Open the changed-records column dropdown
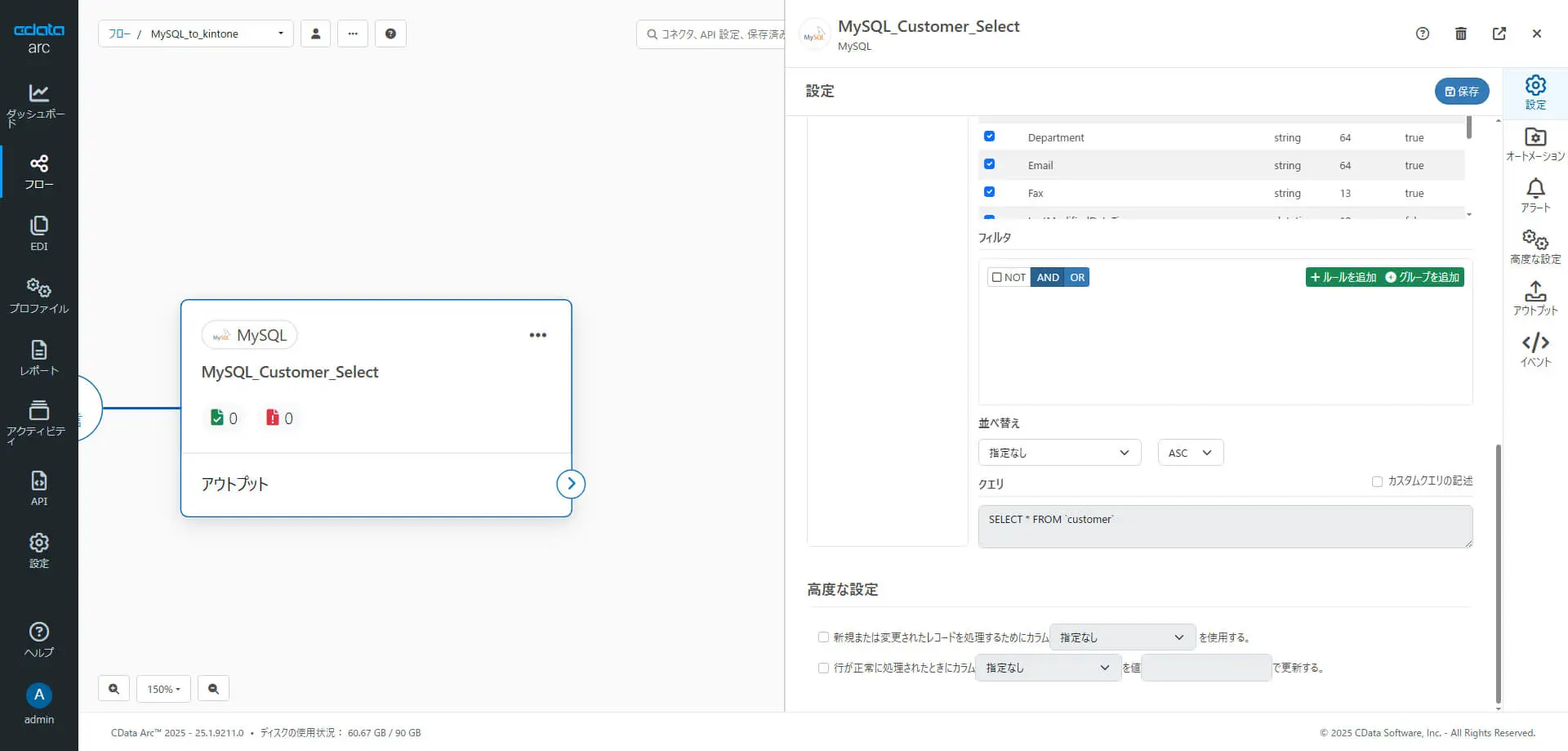The image size is (1568, 751). click(1123, 637)
